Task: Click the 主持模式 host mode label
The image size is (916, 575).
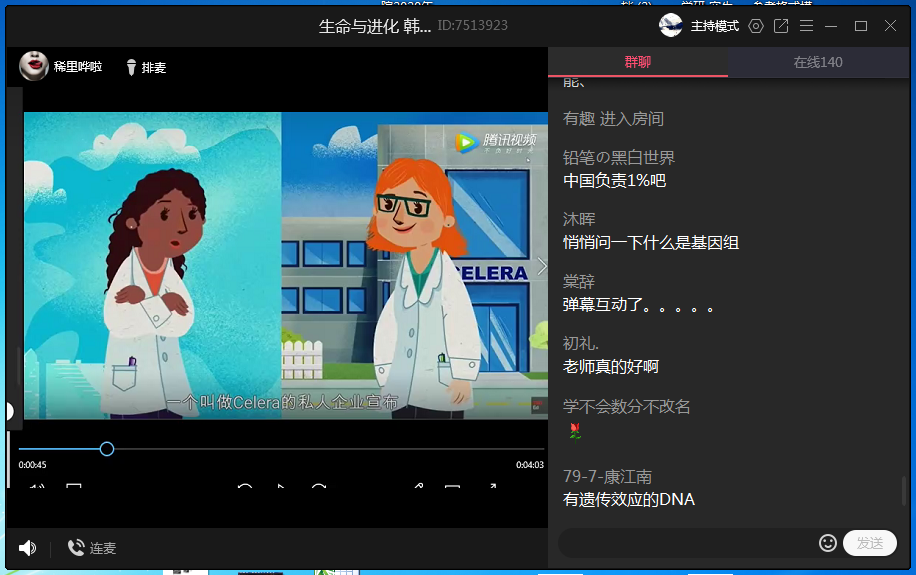Action: pos(714,26)
